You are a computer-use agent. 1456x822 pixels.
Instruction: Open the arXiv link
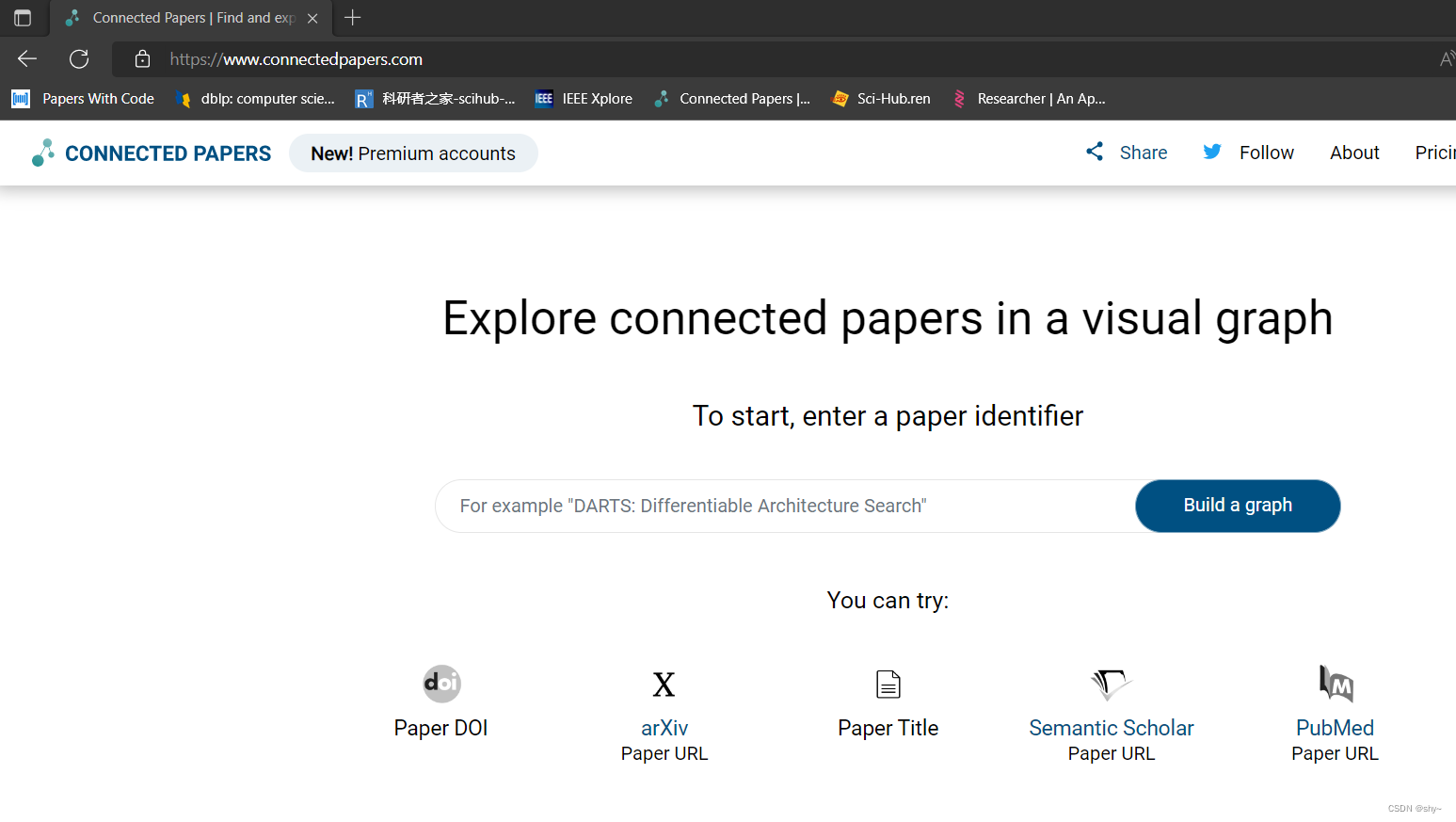tap(664, 728)
